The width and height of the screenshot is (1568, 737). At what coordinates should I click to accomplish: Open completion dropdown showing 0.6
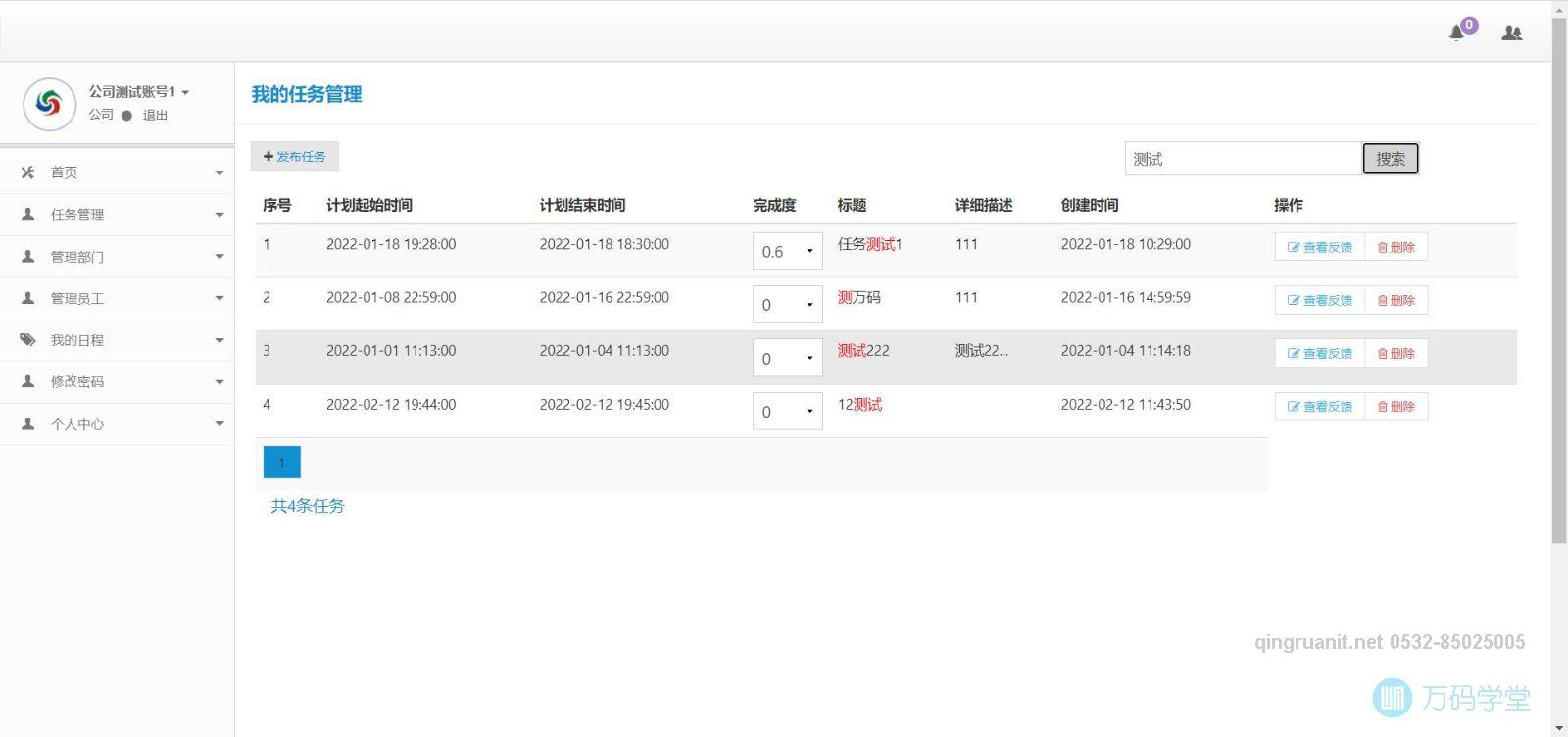click(787, 251)
